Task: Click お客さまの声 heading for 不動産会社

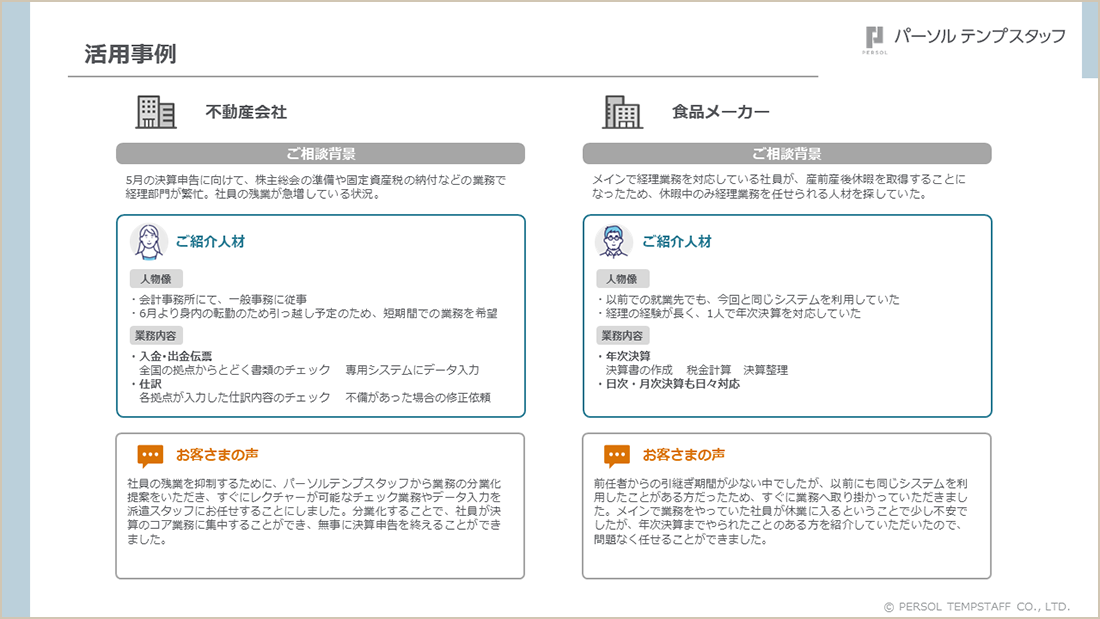Action: 217,455
